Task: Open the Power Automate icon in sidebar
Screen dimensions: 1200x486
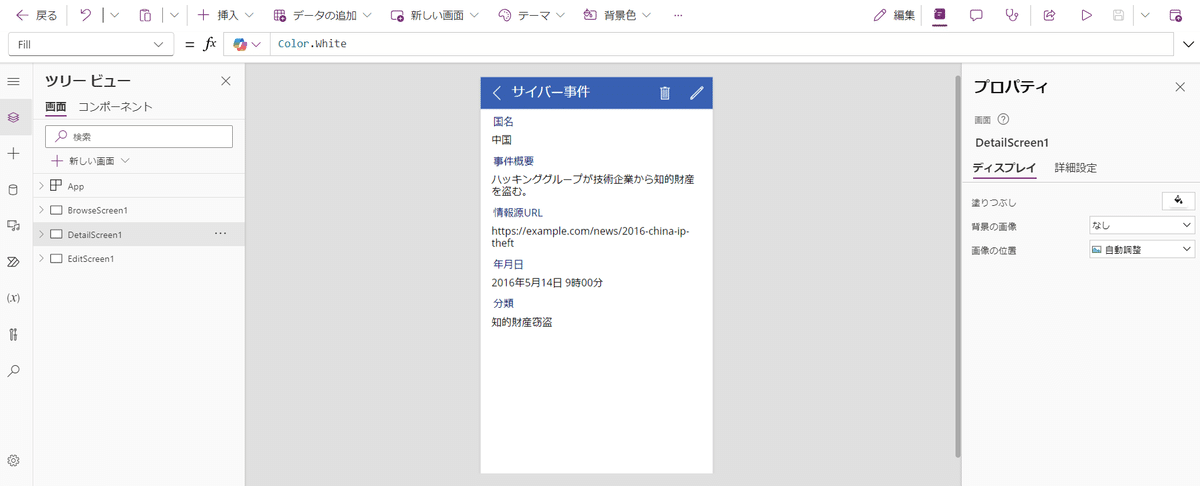Action: point(14,262)
